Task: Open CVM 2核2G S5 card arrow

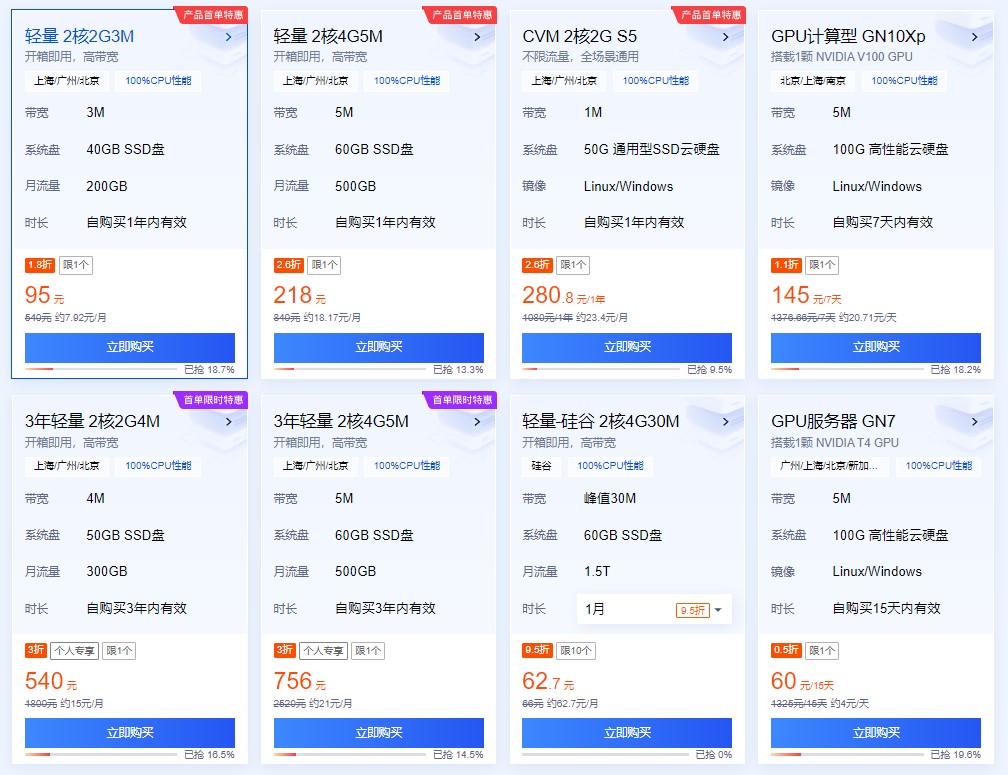Action: (x=726, y=37)
